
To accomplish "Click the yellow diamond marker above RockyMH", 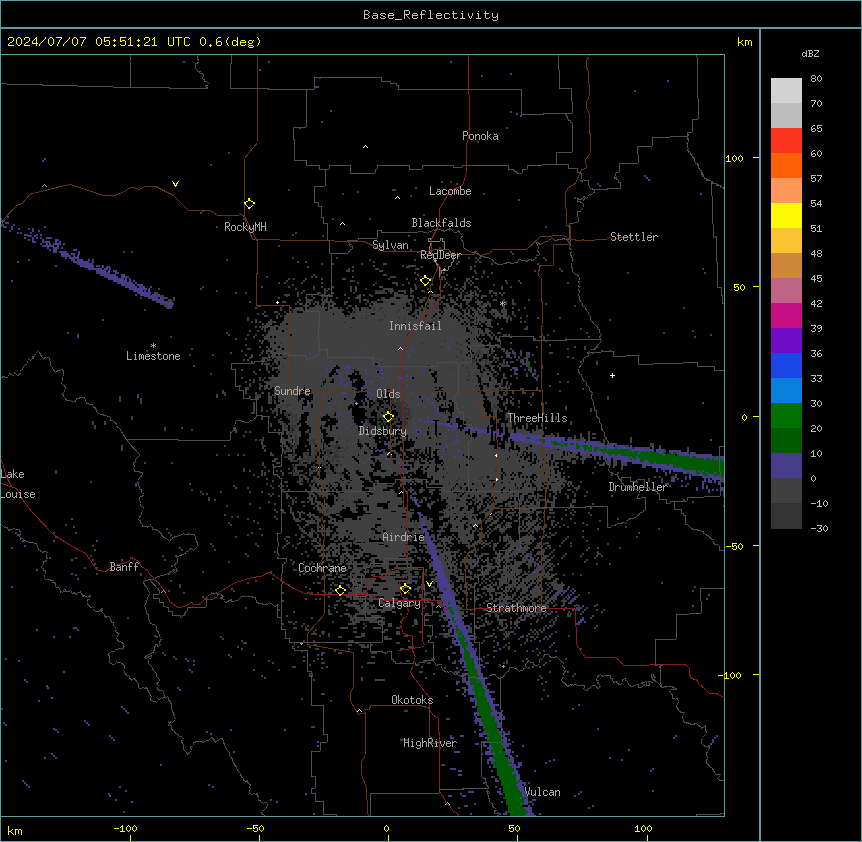I will point(250,204).
